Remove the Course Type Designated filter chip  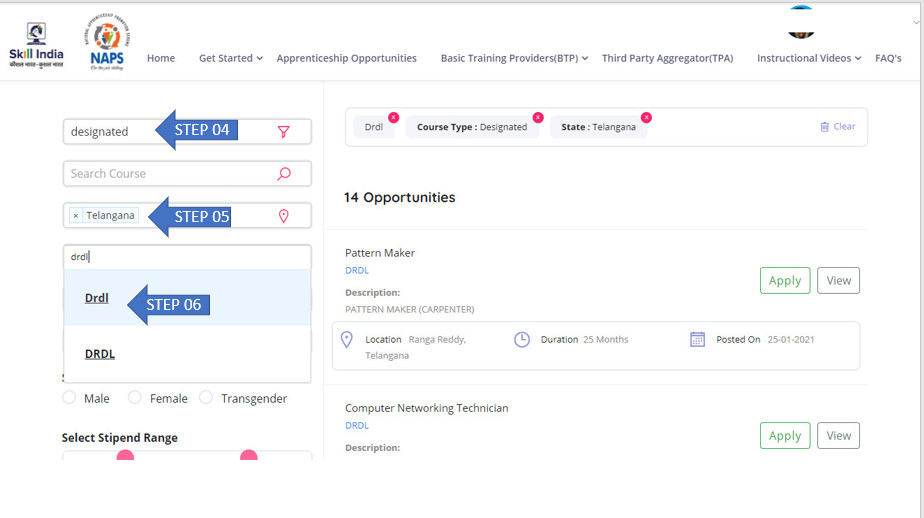click(x=538, y=117)
